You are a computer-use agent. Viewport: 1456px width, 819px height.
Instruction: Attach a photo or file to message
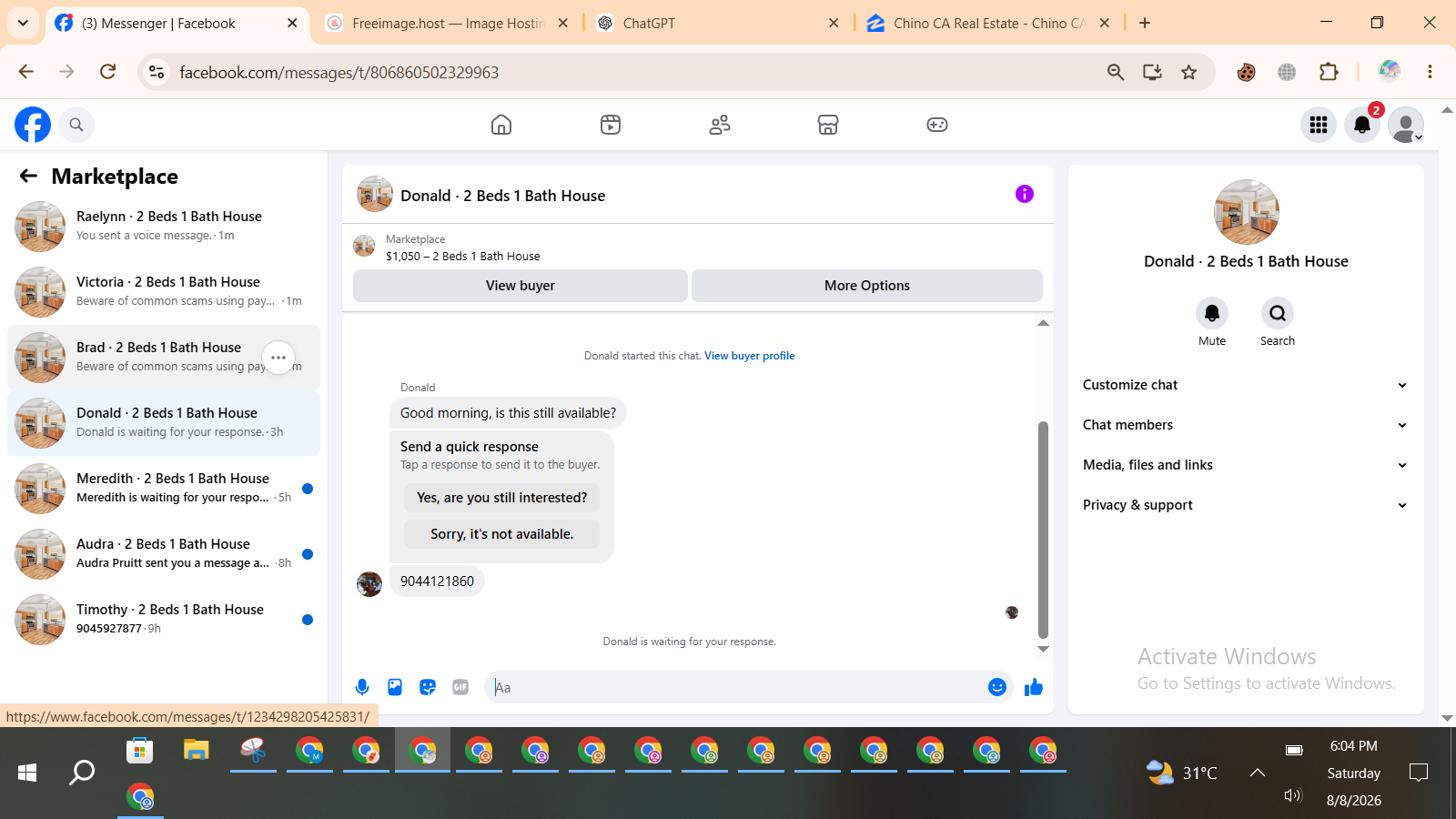(x=395, y=687)
